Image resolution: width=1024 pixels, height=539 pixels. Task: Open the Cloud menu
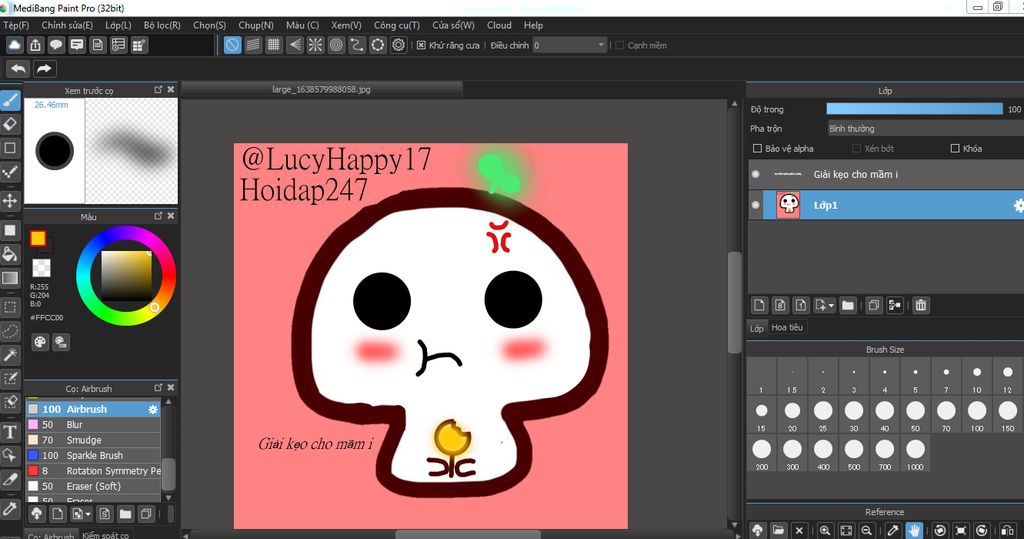click(x=499, y=25)
